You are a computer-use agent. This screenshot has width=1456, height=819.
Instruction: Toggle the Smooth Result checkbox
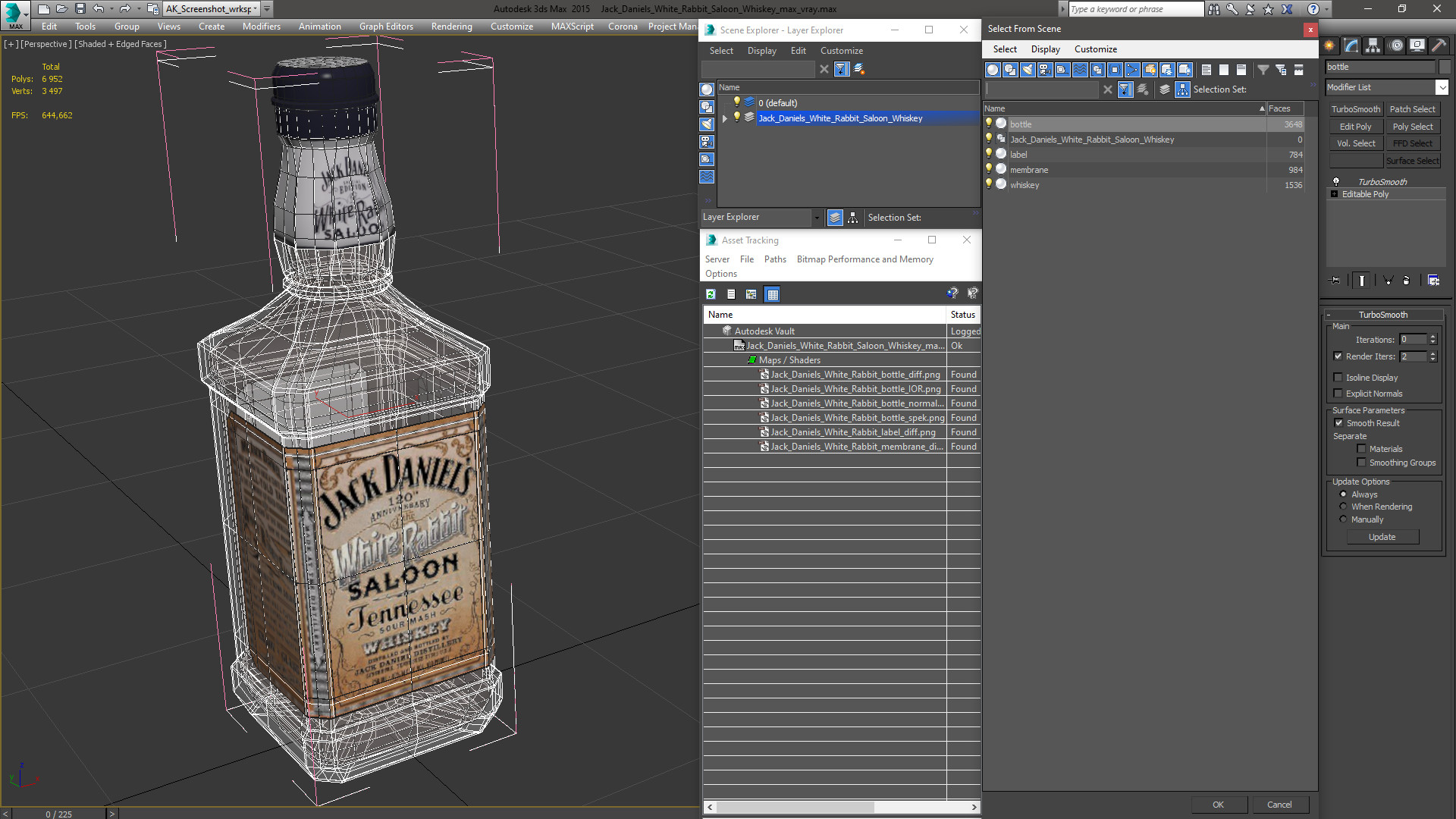[x=1338, y=423]
